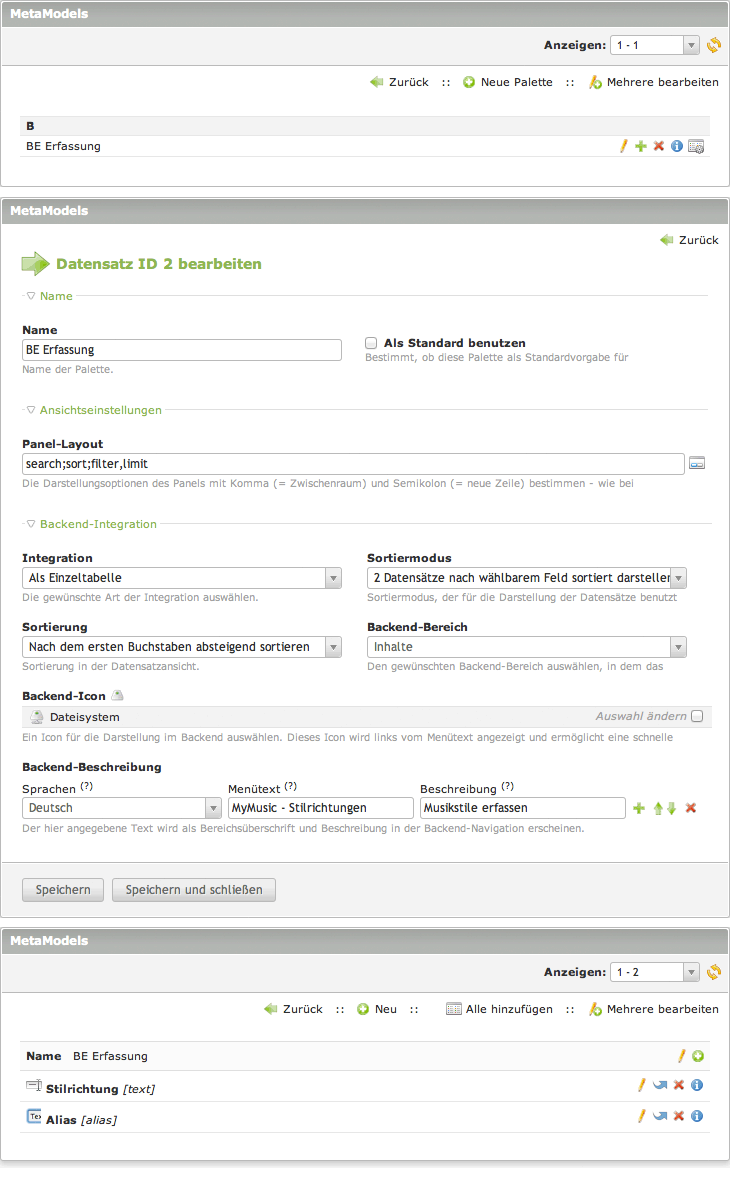Toggle the Auswahl ändern checkbox

697,716
